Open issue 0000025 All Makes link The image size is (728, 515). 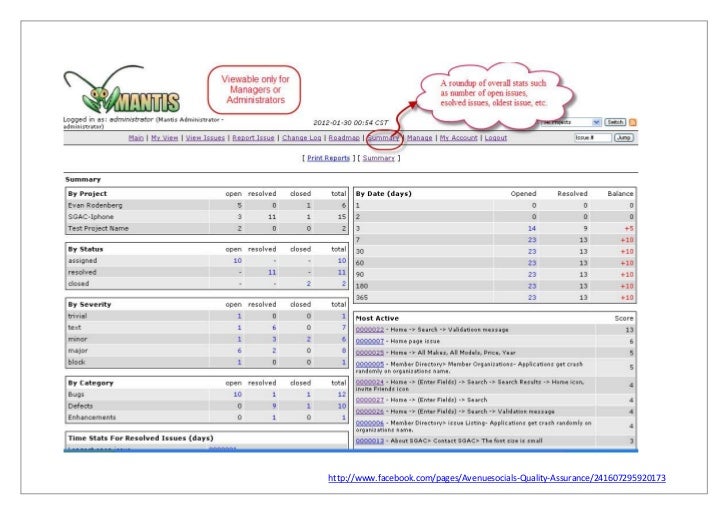[x=370, y=353]
